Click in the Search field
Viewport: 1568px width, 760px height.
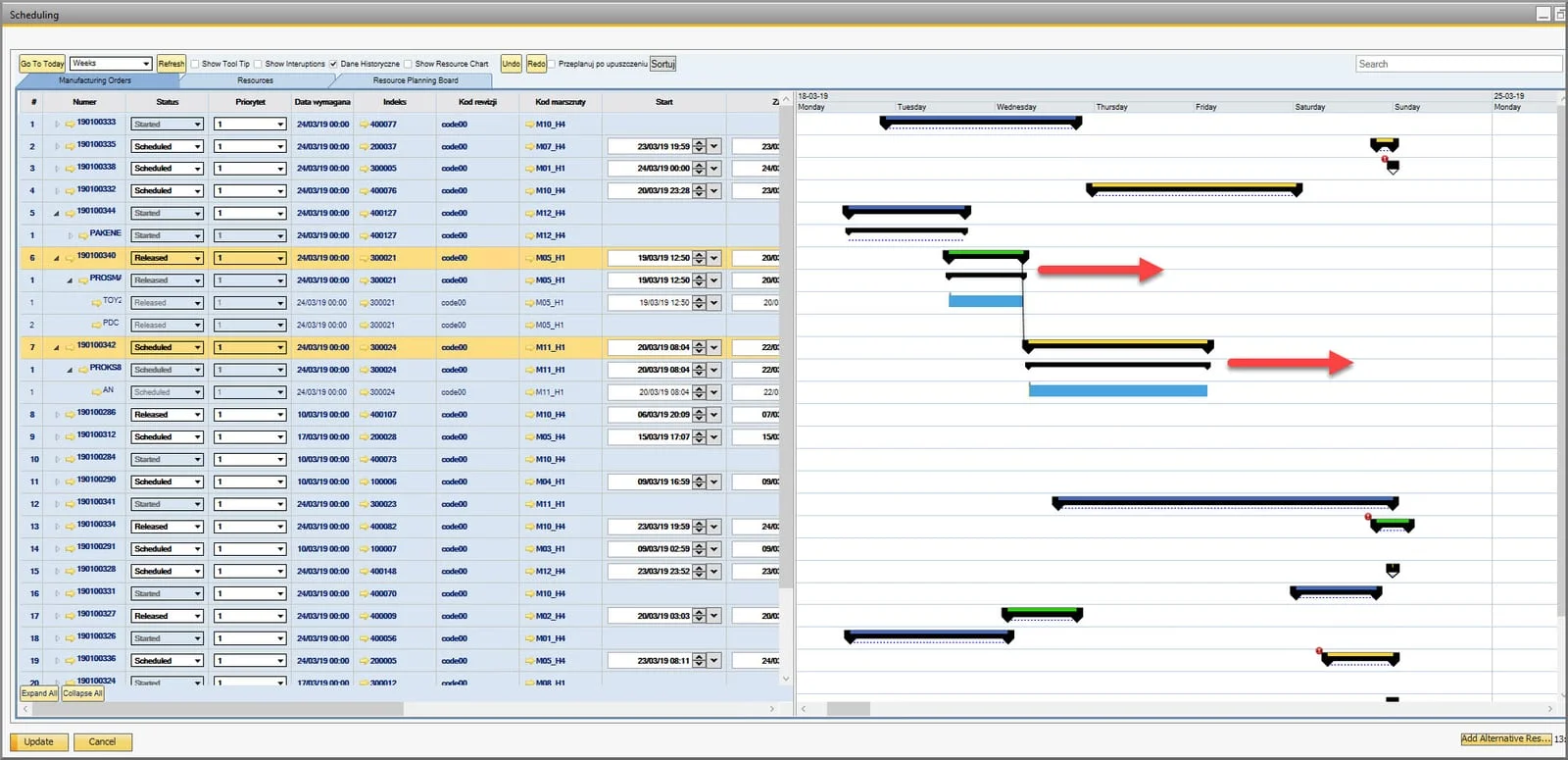pyautogui.click(x=1458, y=64)
